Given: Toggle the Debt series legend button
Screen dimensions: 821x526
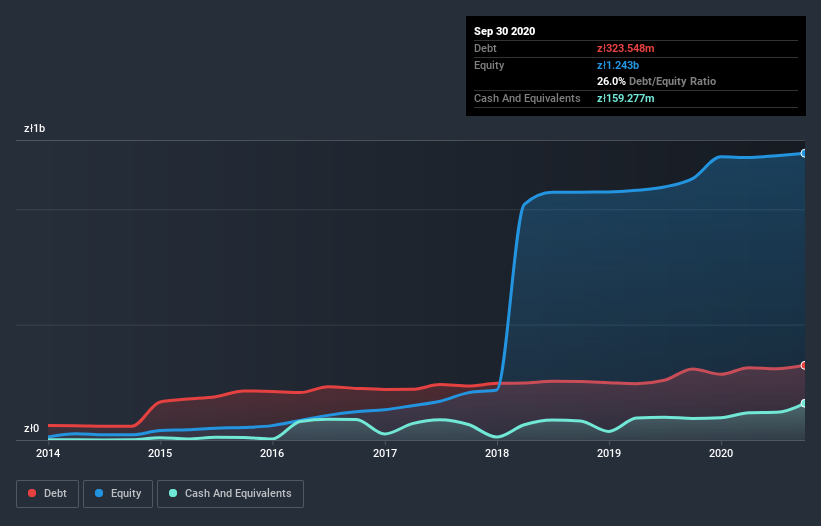Looking at the screenshot, I should [47, 494].
